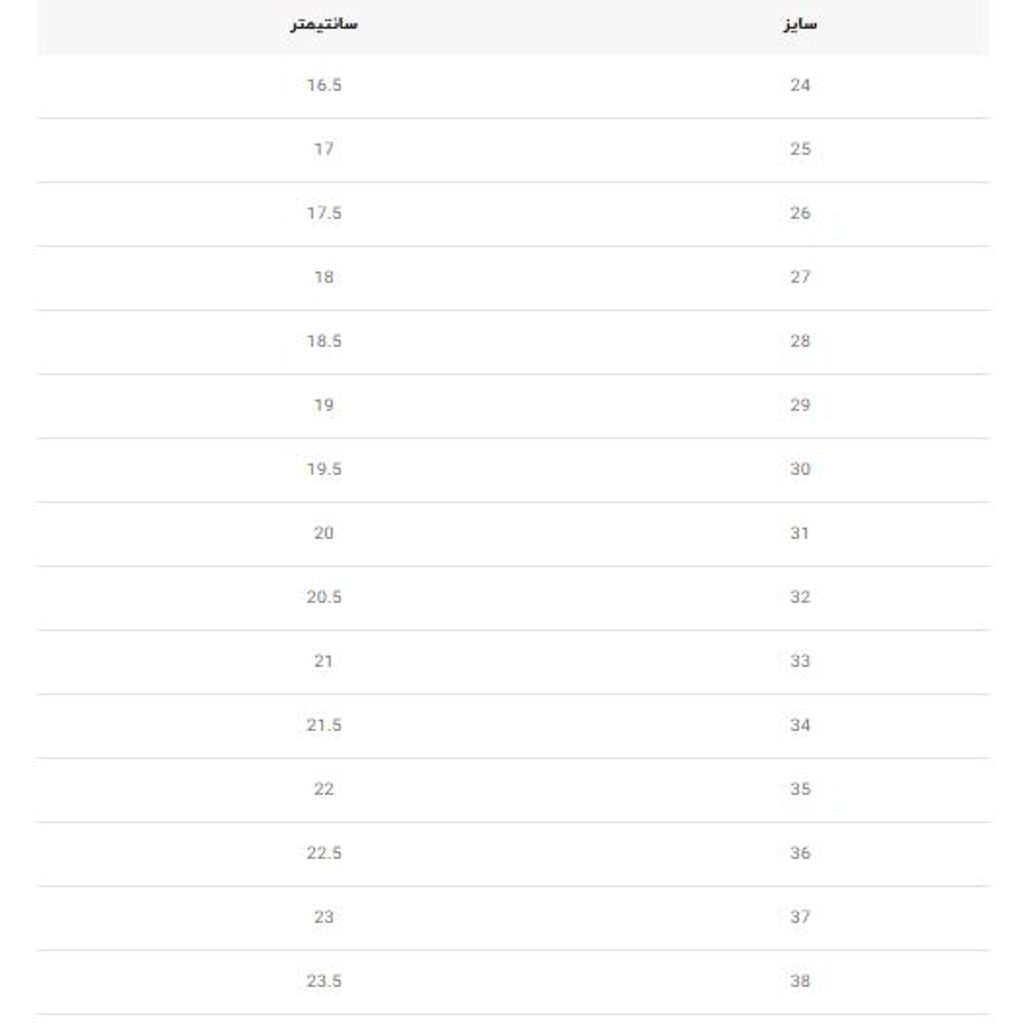The height and width of the screenshot is (1024, 1024).
Task: Click the 17.5 centimeter value
Action: 324,213
